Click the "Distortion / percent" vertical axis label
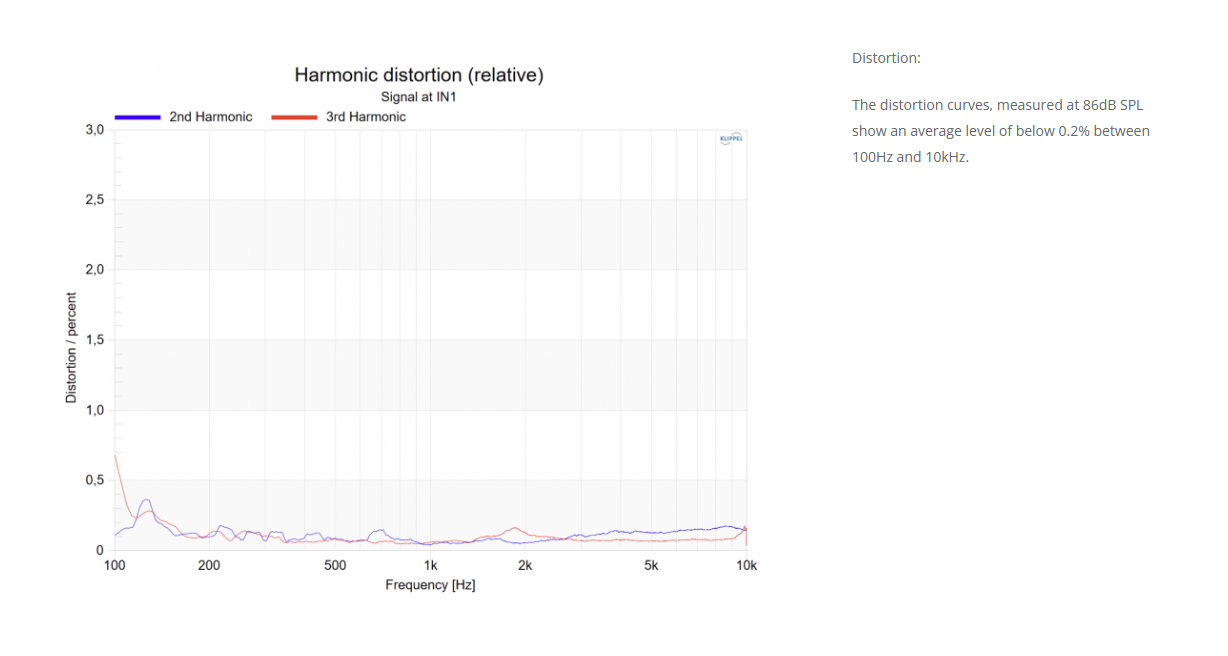1228x656 pixels. (x=71, y=347)
